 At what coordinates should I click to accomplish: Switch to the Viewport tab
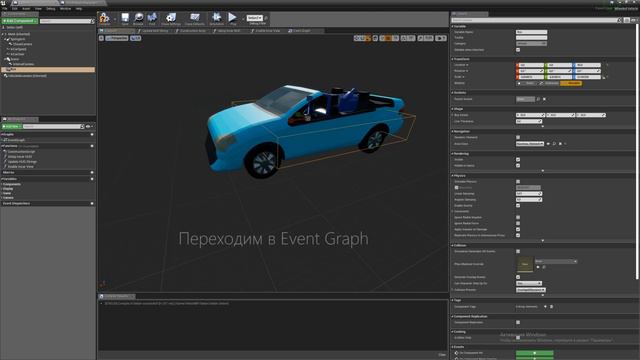pyautogui.click(x=116, y=31)
